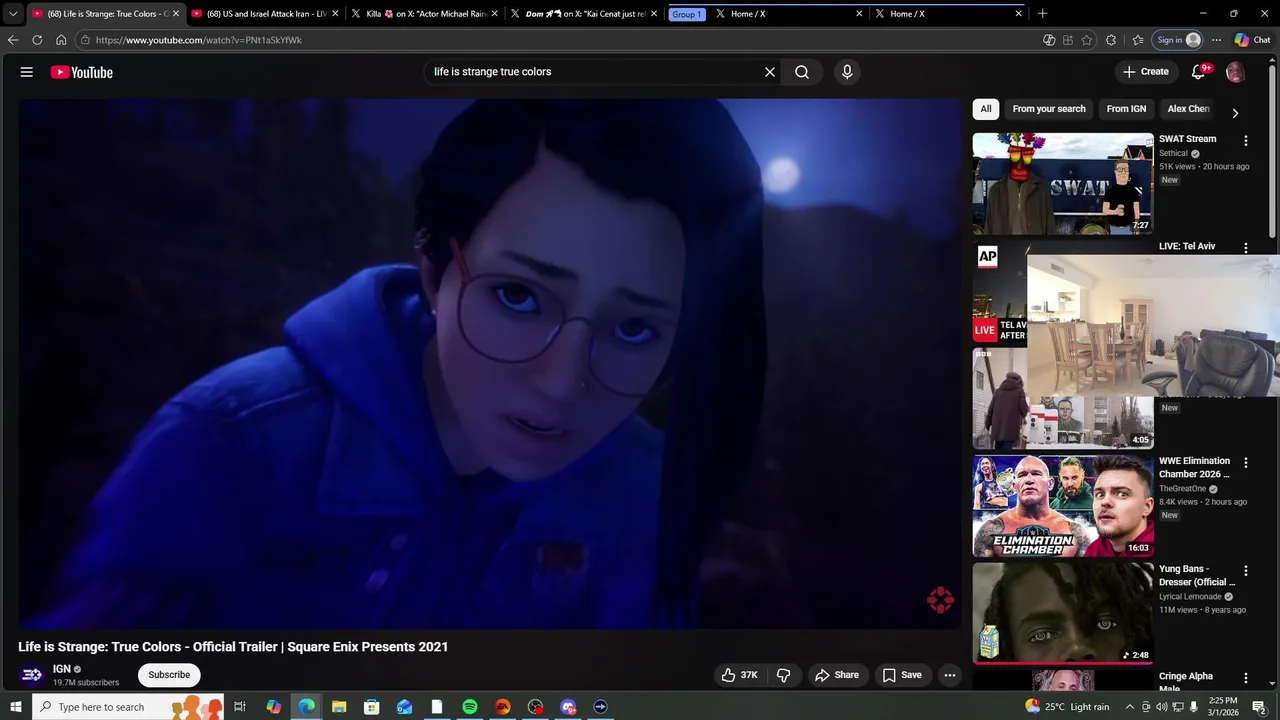Start voice search with microphone icon
The image size is (1280, 720).
(x=847, y=72)
